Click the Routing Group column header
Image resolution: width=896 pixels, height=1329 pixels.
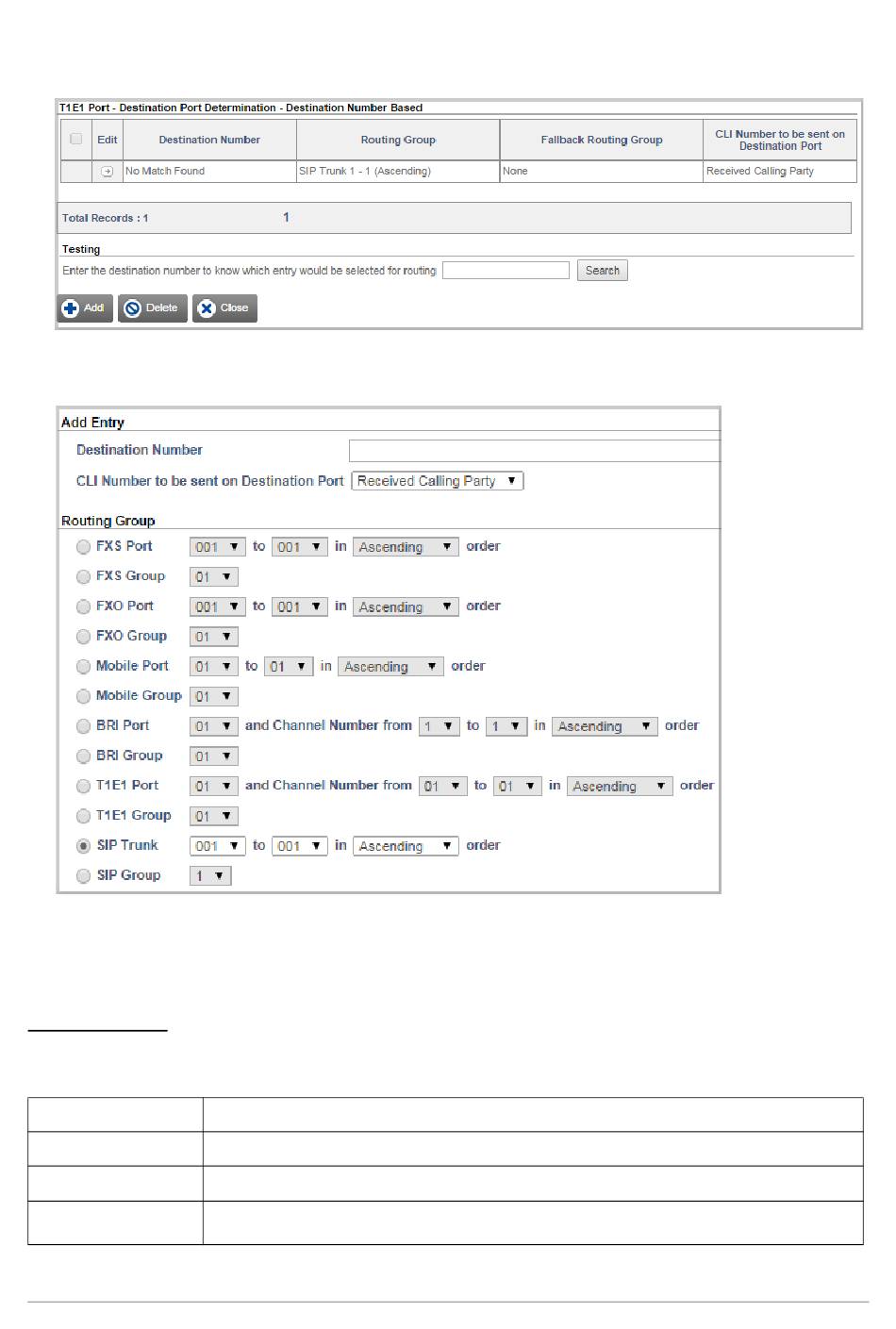[x=398, y=140]
